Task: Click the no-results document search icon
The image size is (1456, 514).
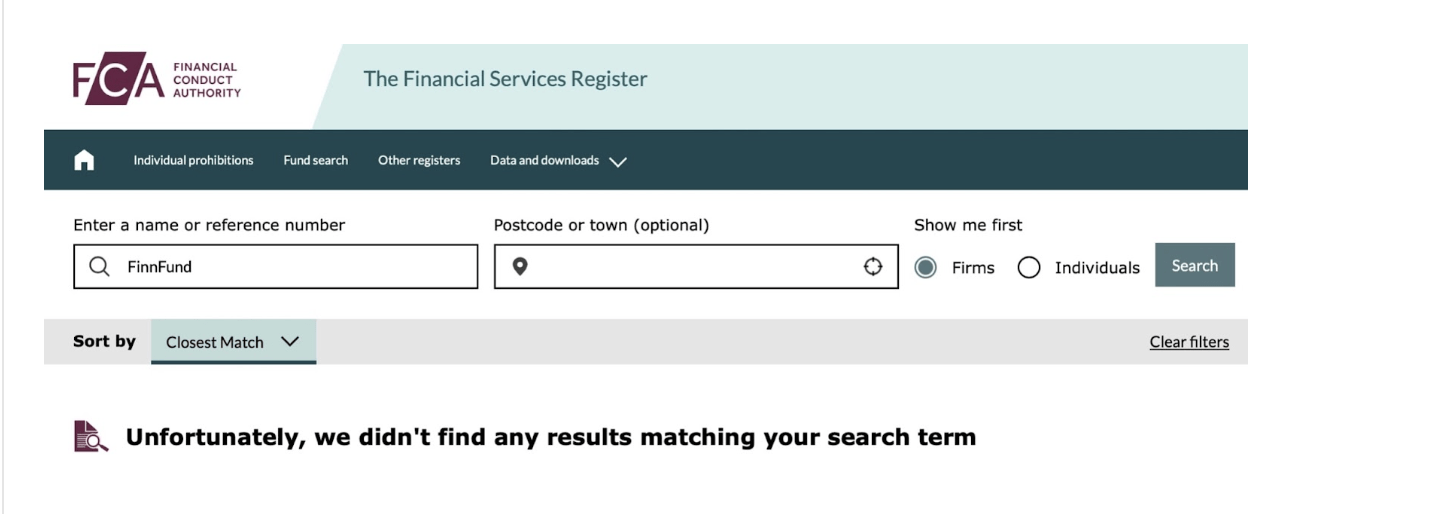Action: point(91,437)
